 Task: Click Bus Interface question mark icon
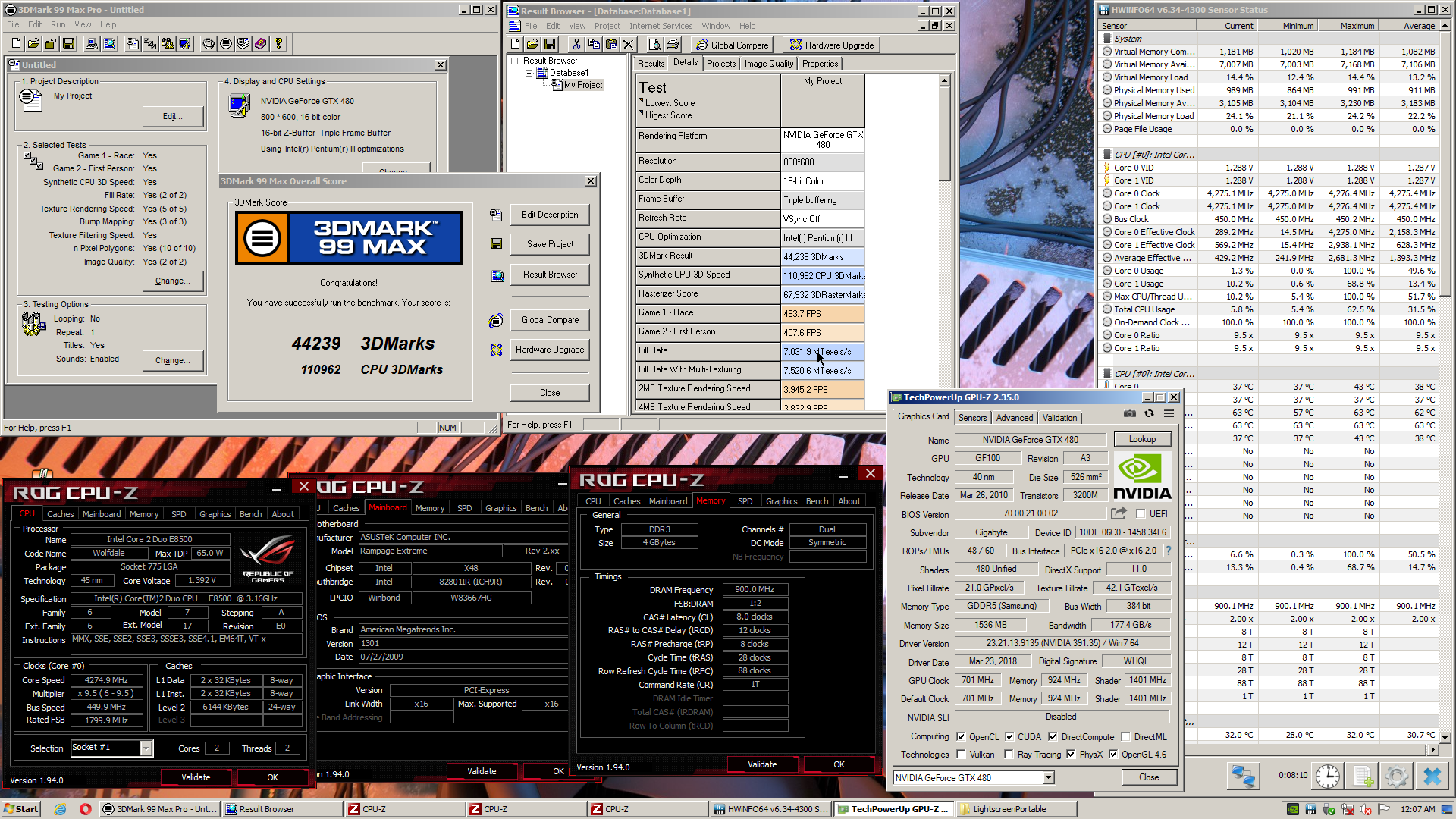click(x=1169, y=551)
